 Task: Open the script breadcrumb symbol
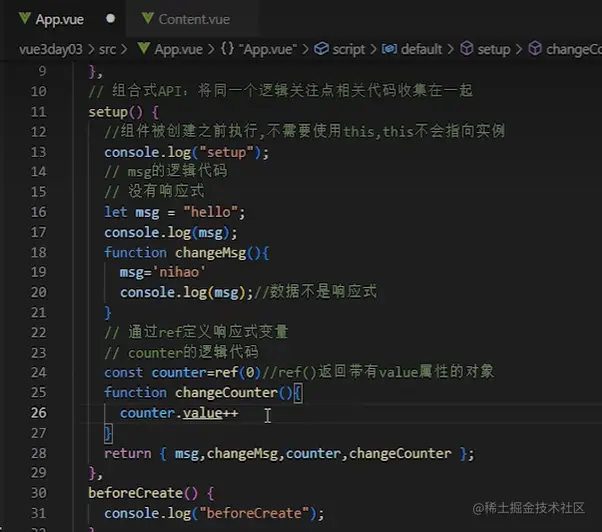[x=349, y=49]
